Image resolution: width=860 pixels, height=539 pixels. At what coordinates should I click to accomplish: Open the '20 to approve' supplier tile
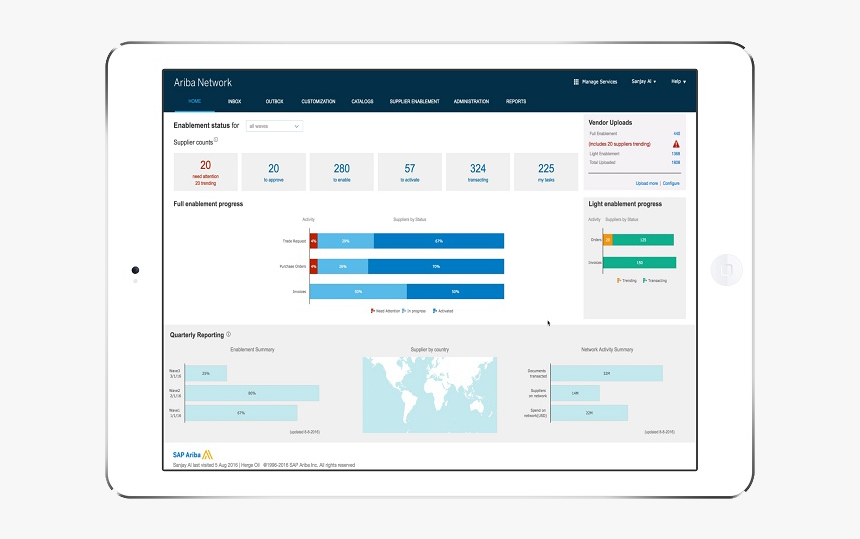274,172
